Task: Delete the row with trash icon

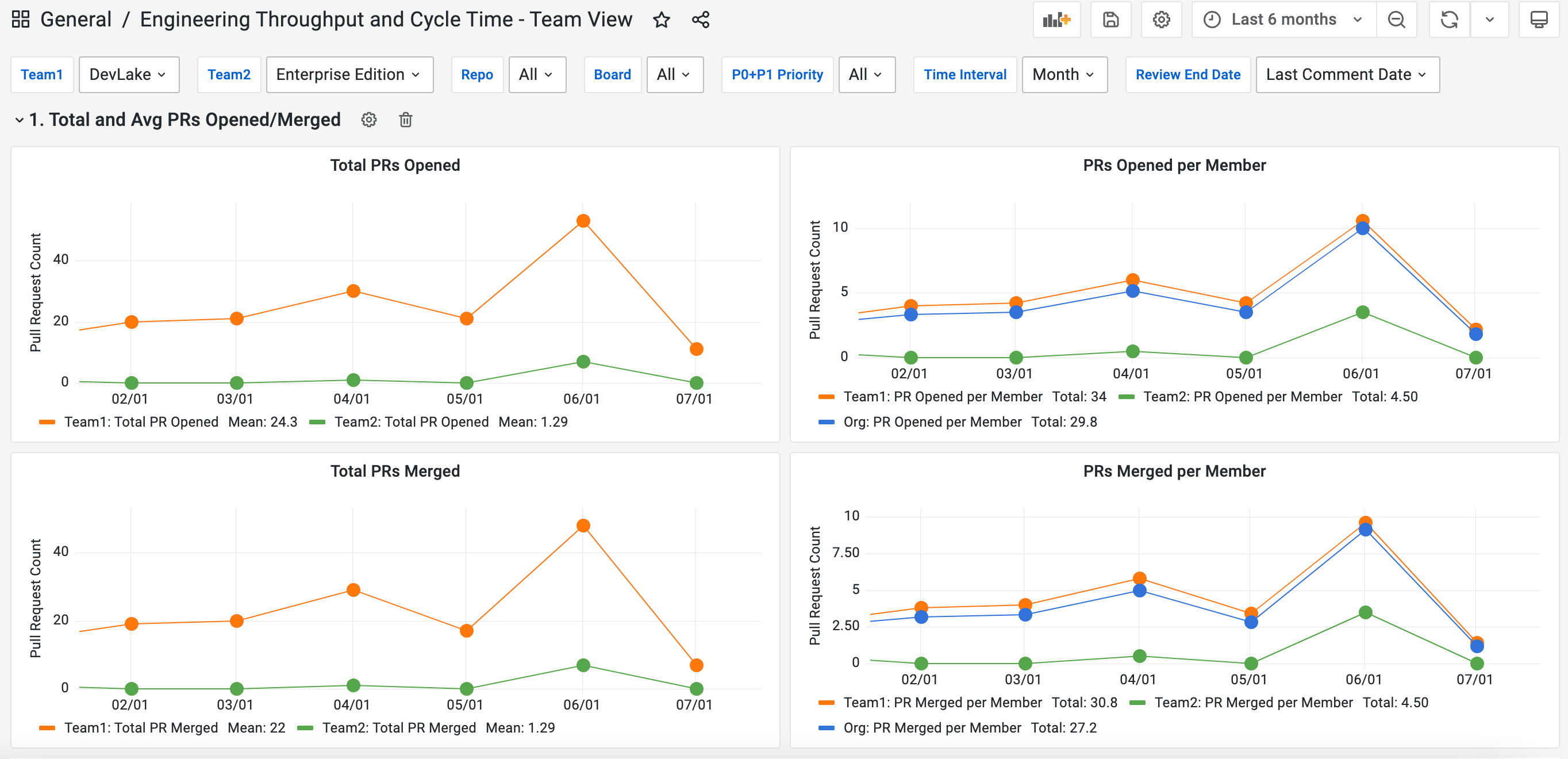Action: (405, 120)
